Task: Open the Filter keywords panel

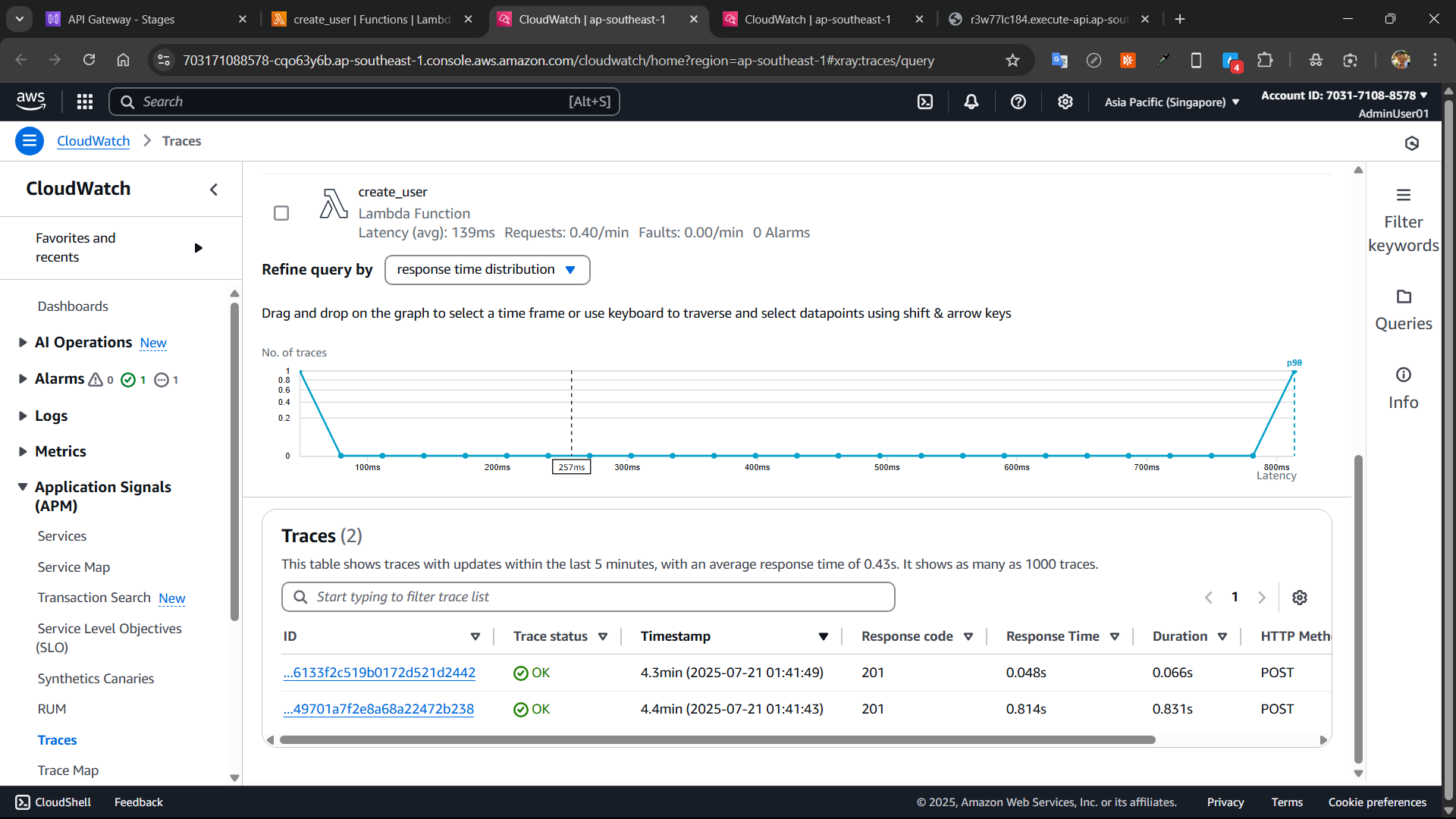Action: [x=1404, y=221]
